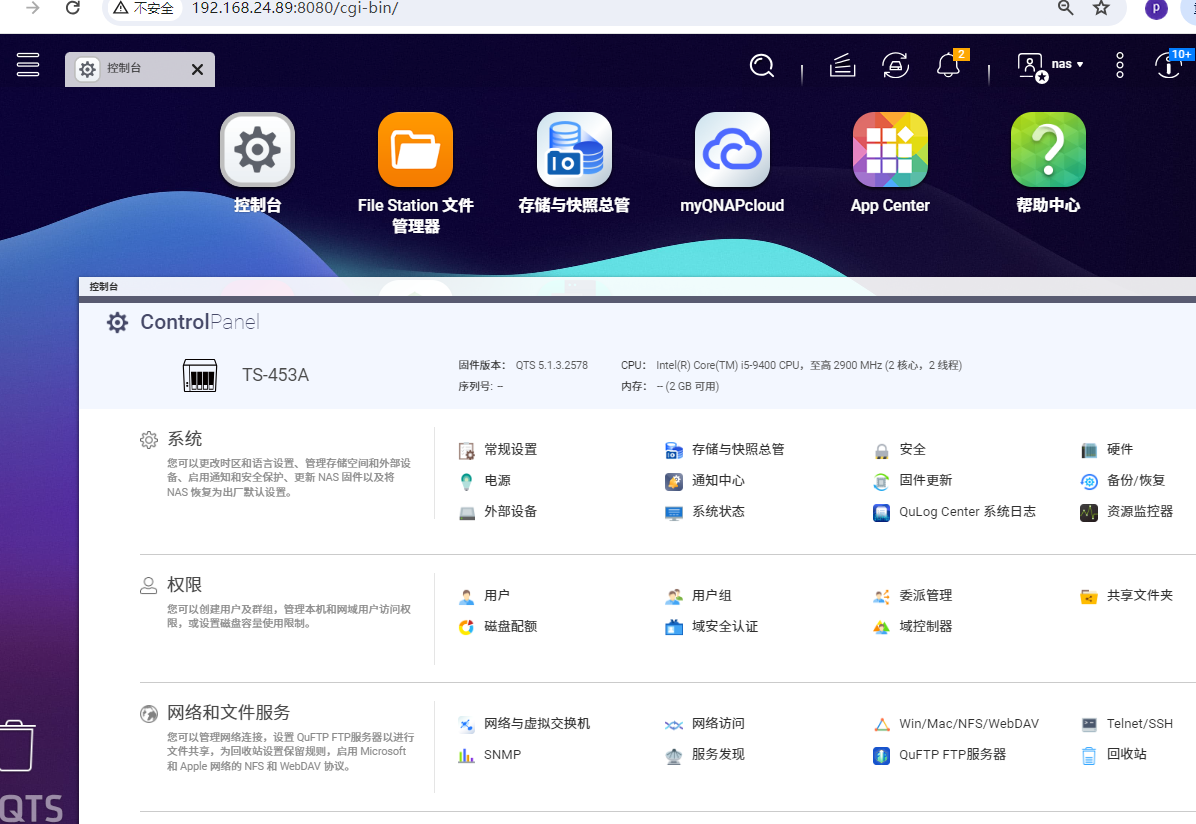The image size is (1196, 824).
Task: Click the 备份/恢复 icon
Action: pyautogui.click(x=1089, y=481)
